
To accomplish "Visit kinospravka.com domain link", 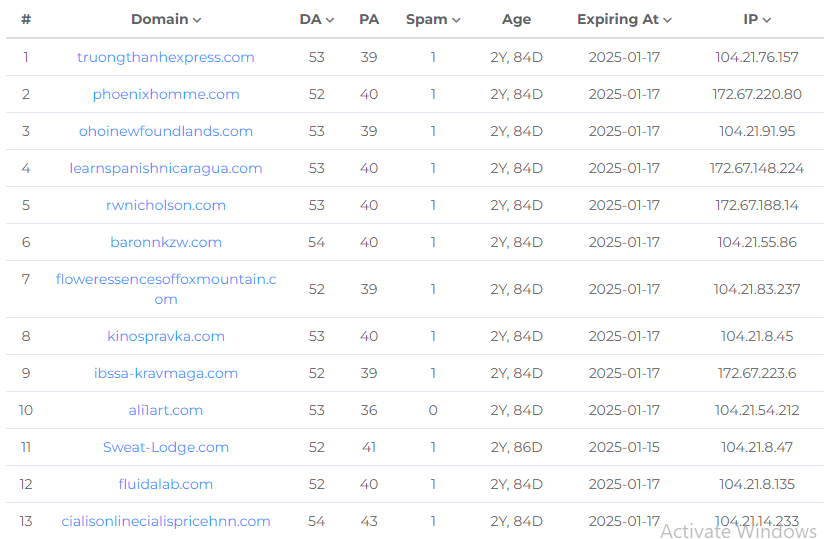I will pos(166,336).
